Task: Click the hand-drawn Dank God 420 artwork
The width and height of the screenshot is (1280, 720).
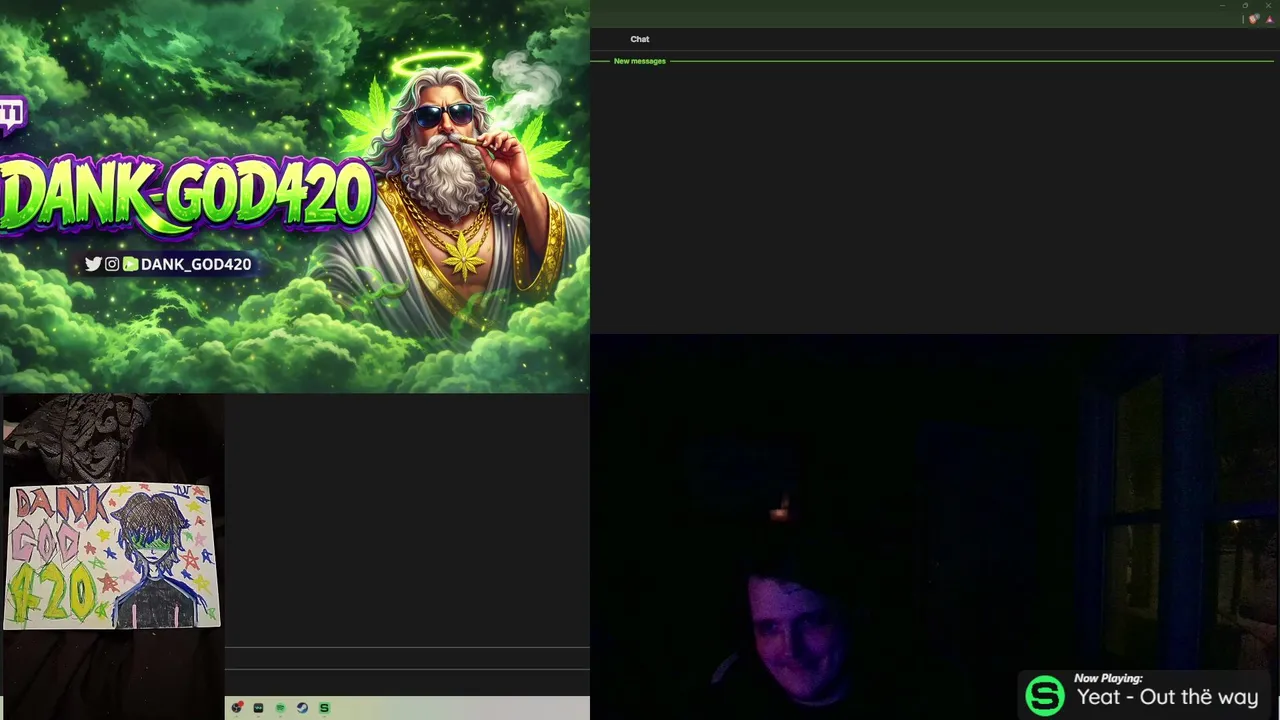Action: 111,556
